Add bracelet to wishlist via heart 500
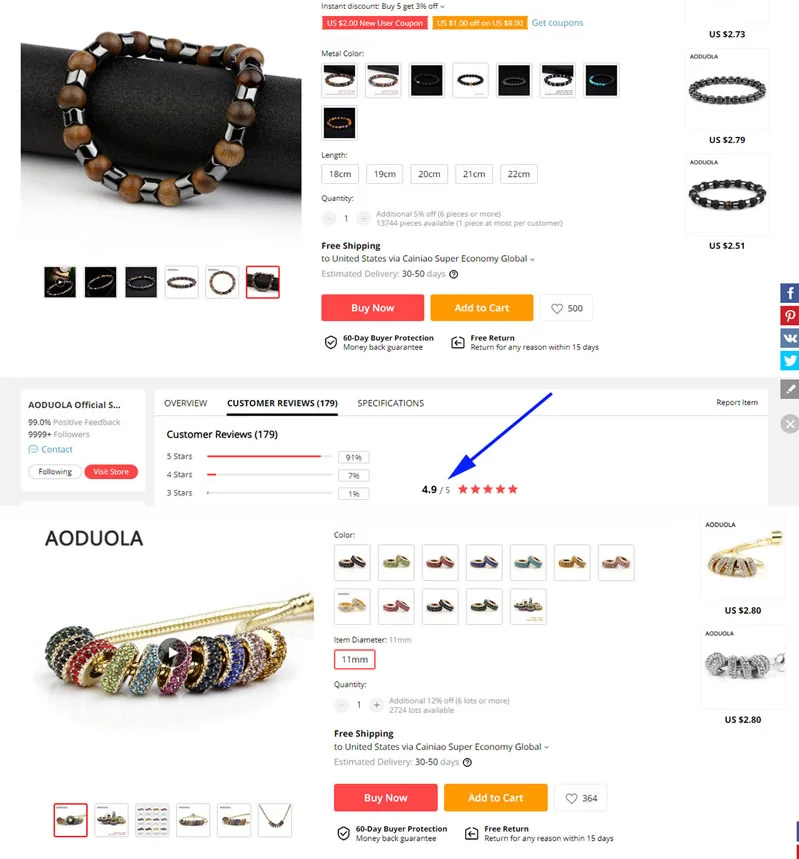 (x=566, y=308)
